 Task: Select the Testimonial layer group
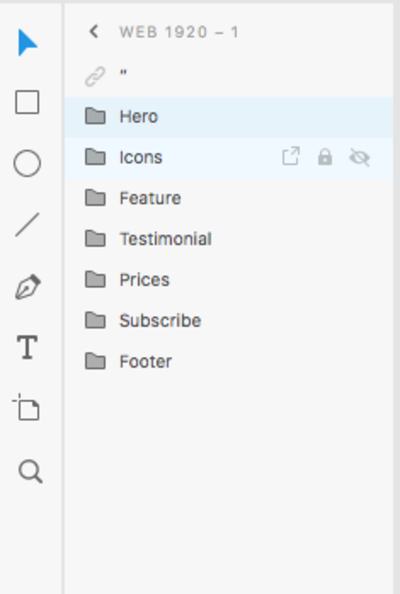229,239
